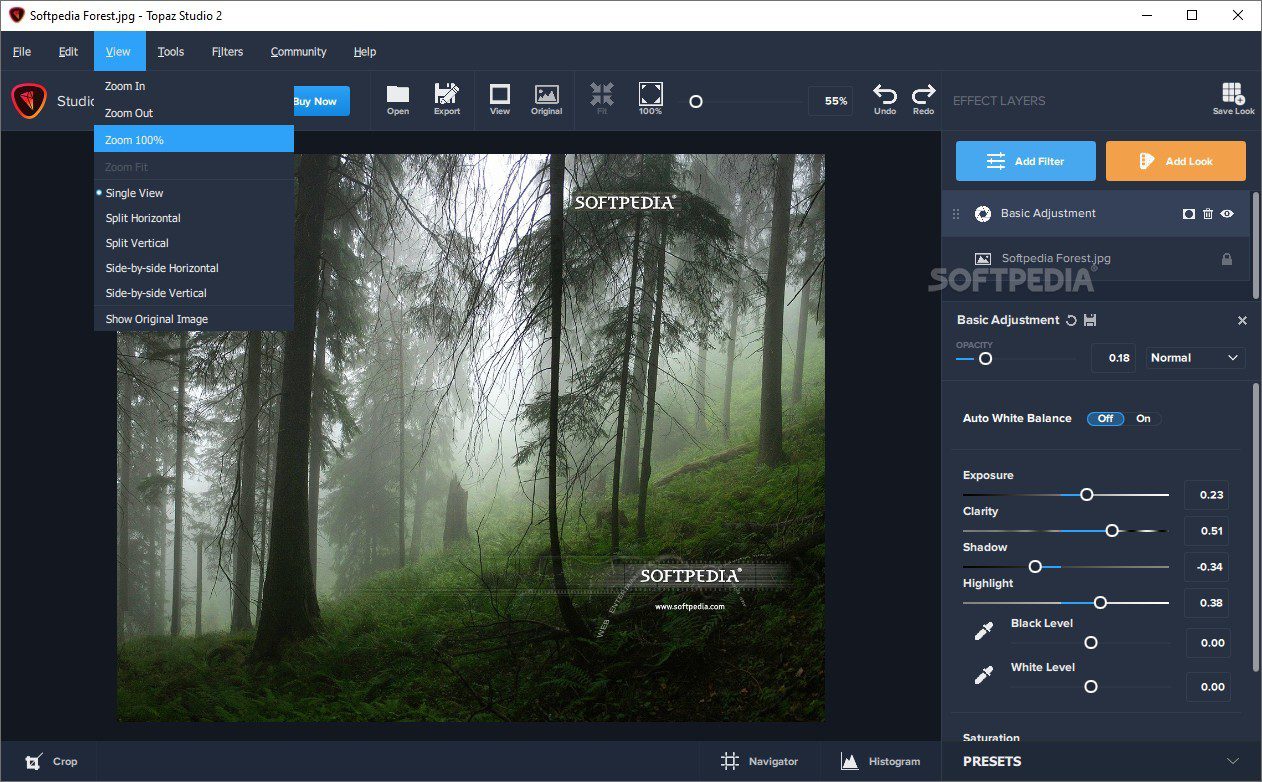Click the View mode icon in the toolbar

[500, 99]
